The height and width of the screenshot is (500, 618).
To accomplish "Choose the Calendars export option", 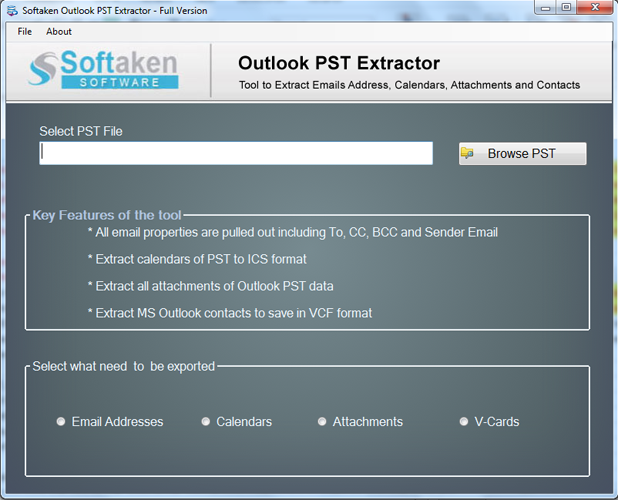I will (x=206, y=422).
